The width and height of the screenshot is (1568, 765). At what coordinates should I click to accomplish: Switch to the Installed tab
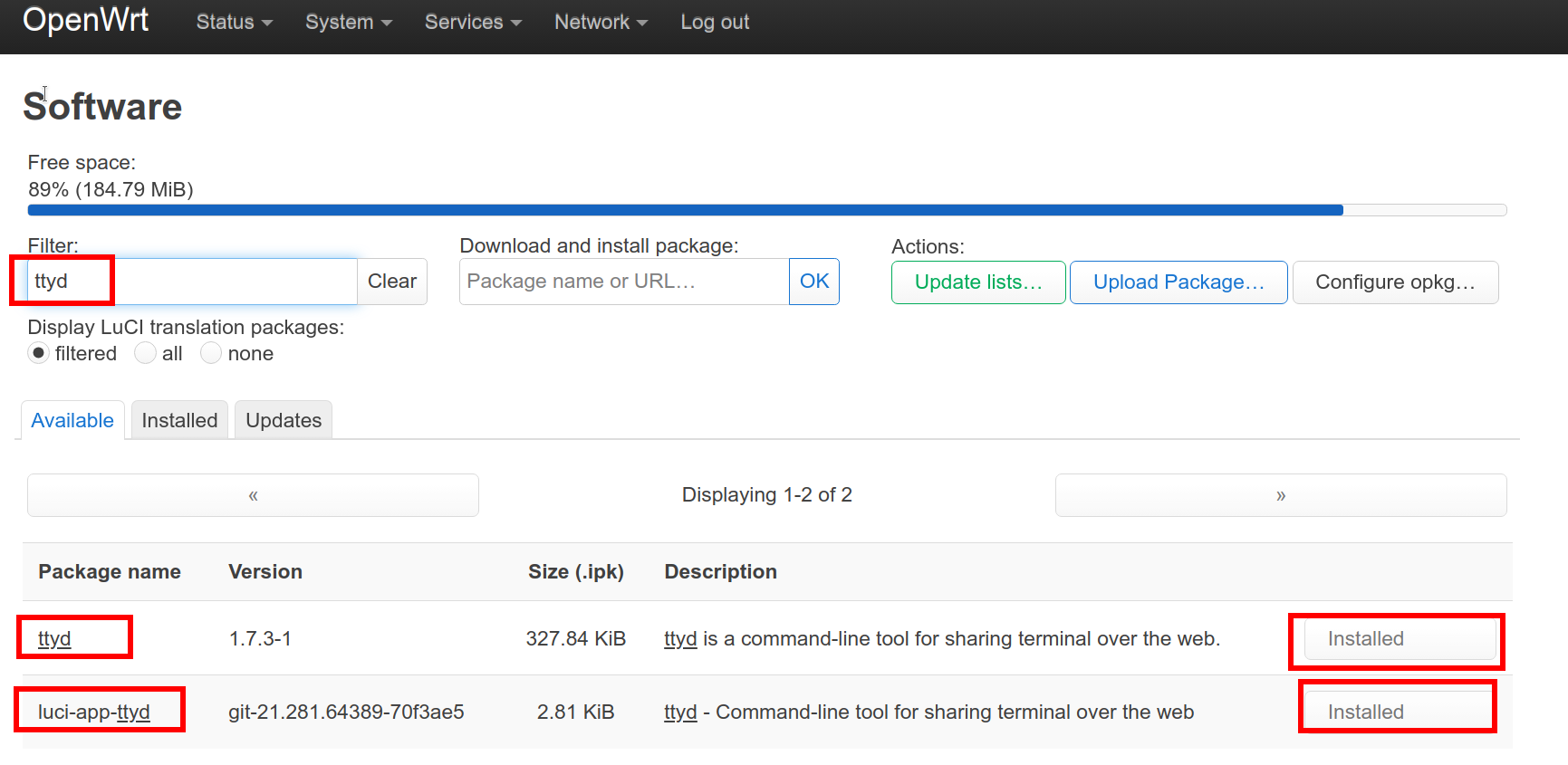[x=179, y=421]
